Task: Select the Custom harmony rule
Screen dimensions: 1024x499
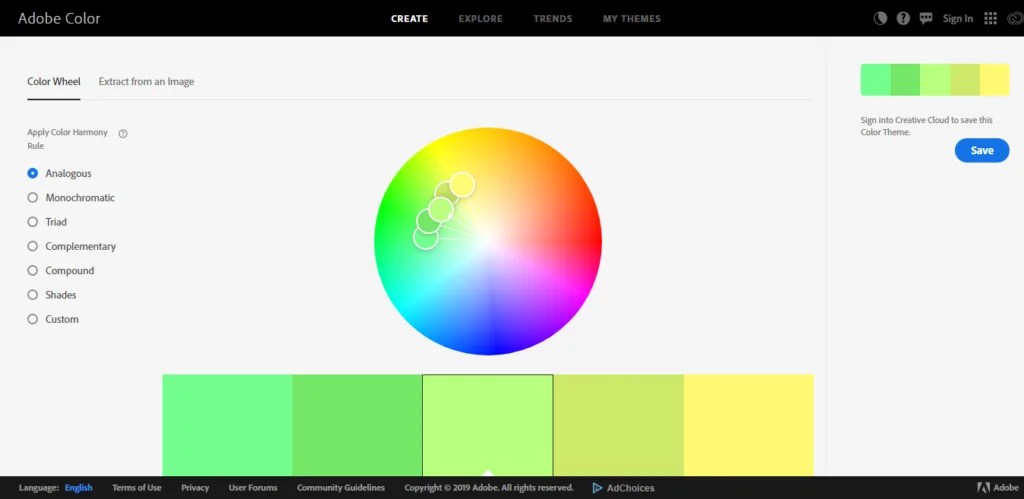Action: point(53,319)
